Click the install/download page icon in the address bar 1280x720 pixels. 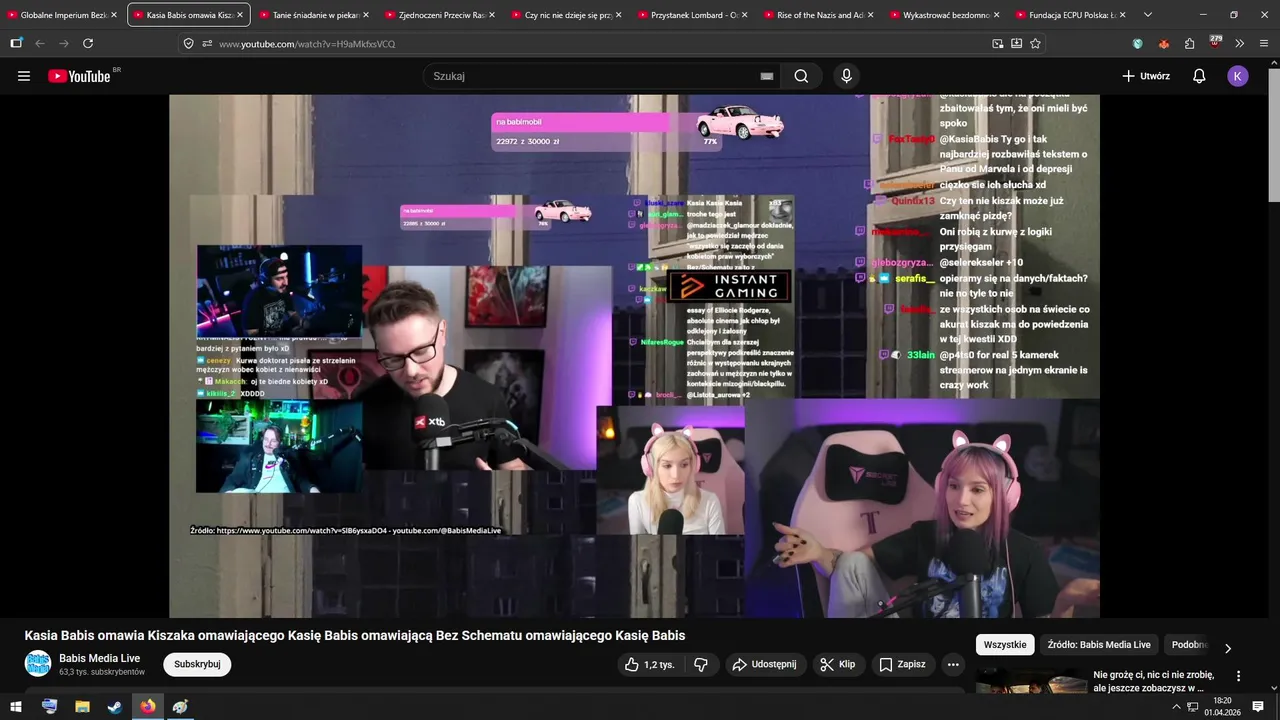click(1017, 43)
